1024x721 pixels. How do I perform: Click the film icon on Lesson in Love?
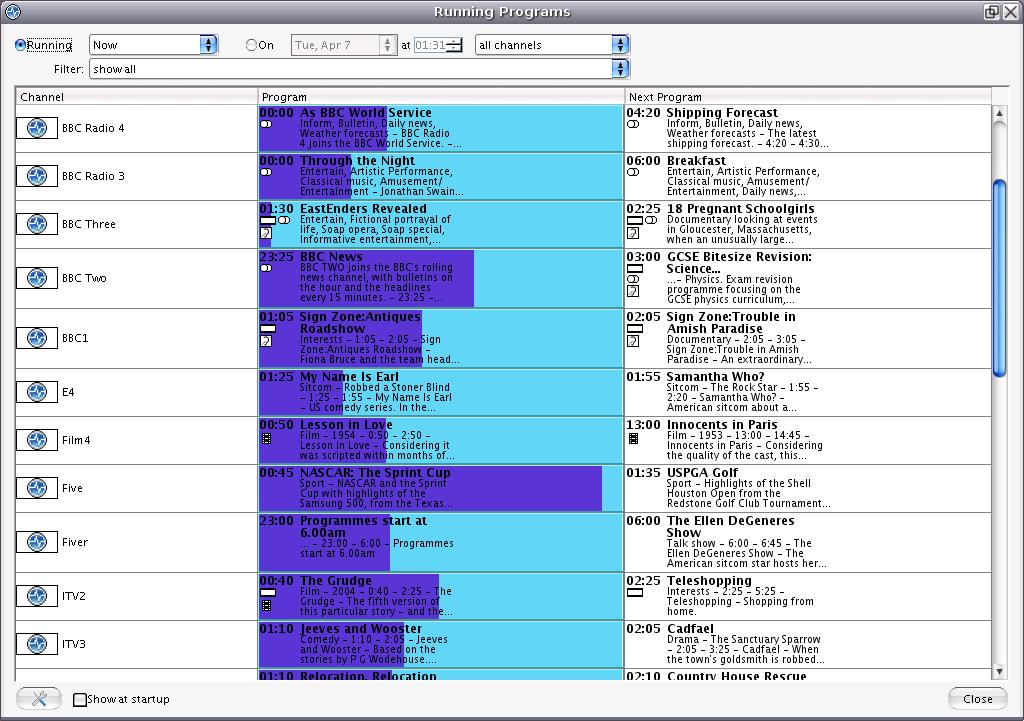tap(266, 439)
